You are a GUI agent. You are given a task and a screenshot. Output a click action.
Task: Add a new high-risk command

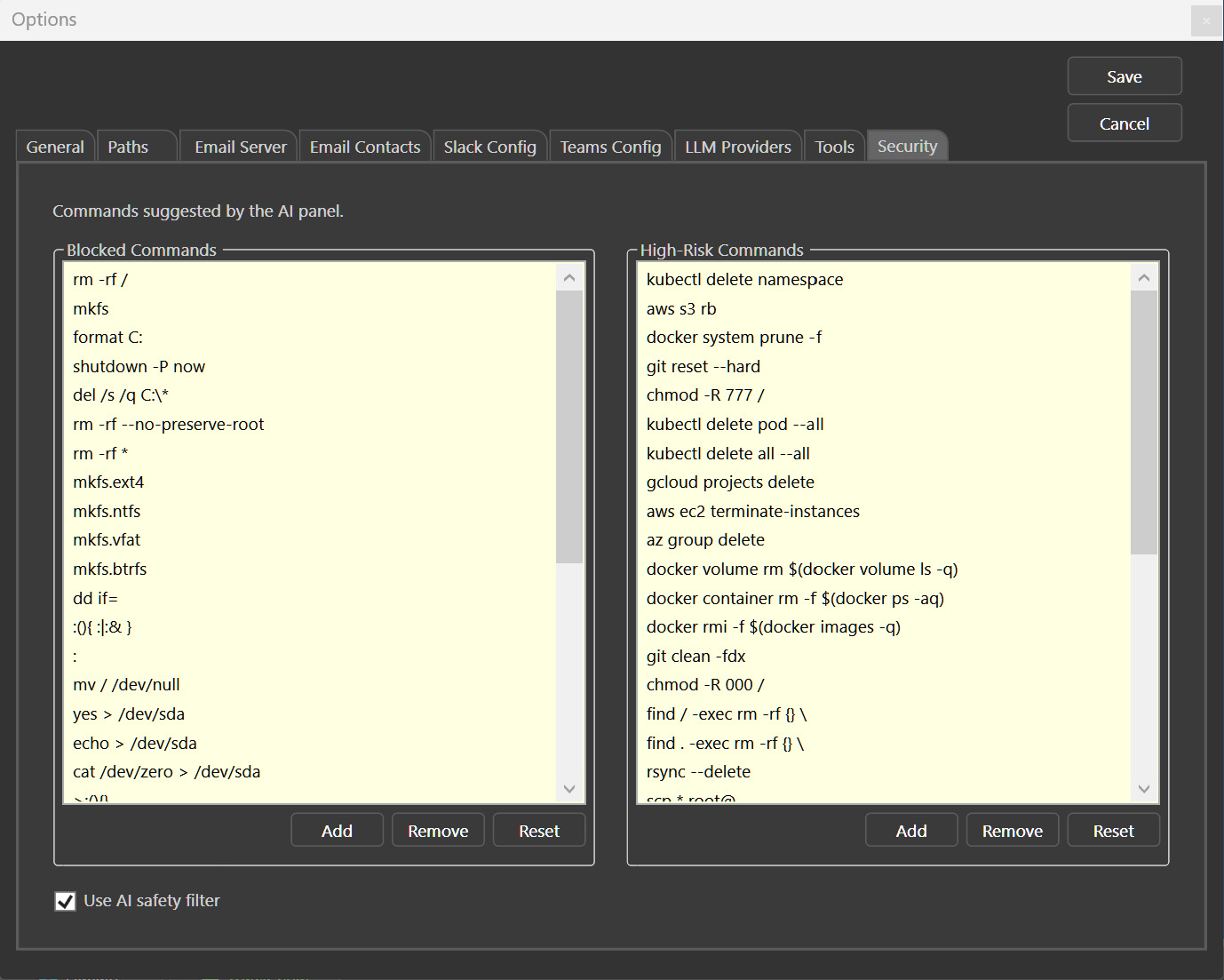point(911,830)
